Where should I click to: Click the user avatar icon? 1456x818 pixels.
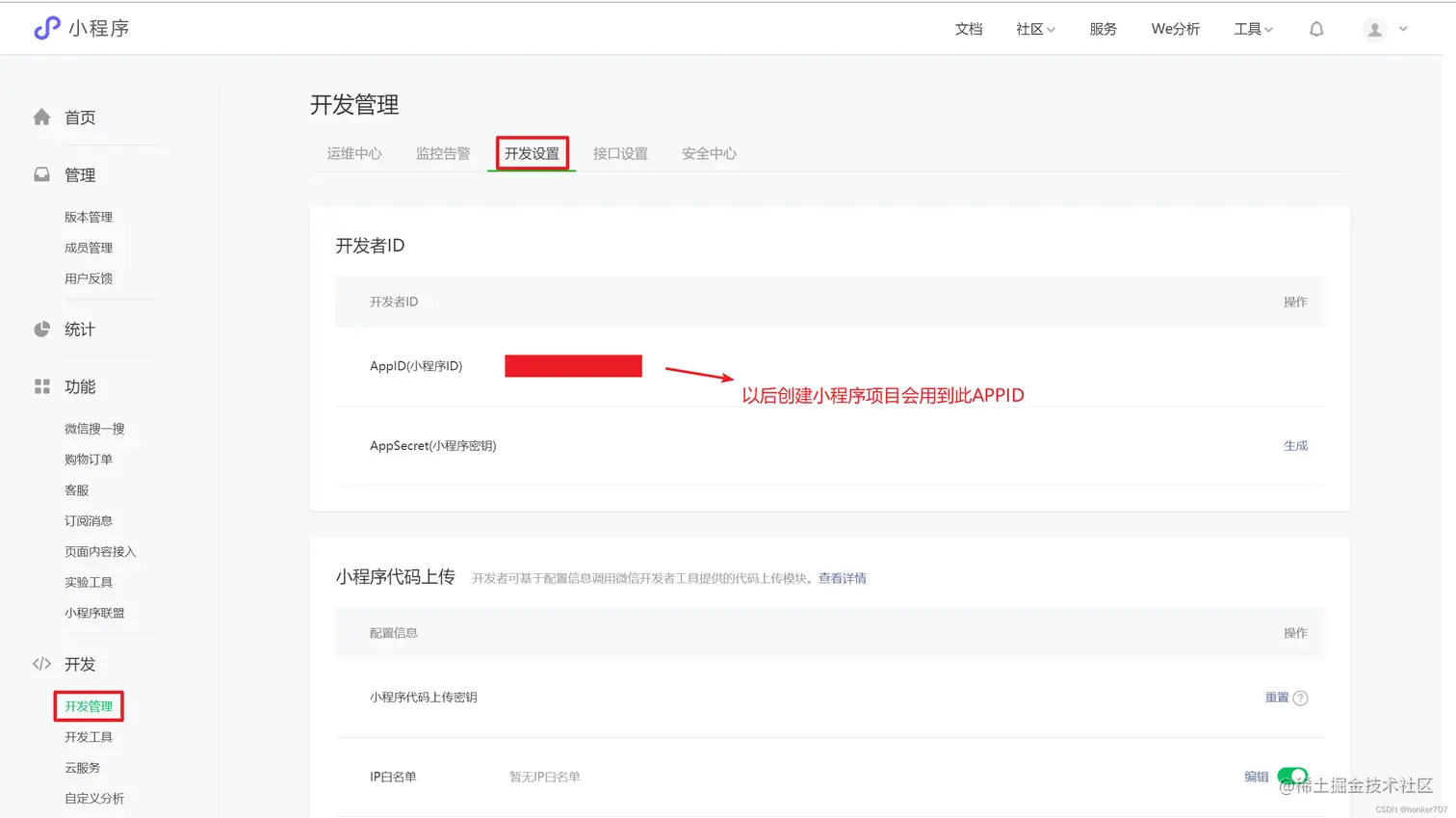point(1374,29)
